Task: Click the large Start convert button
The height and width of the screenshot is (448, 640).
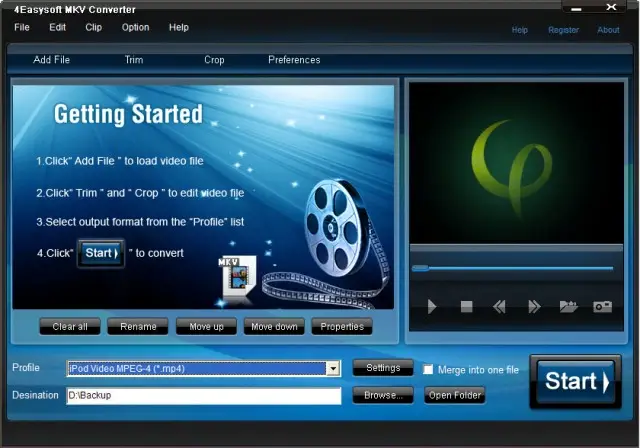Action: (576, 381)
